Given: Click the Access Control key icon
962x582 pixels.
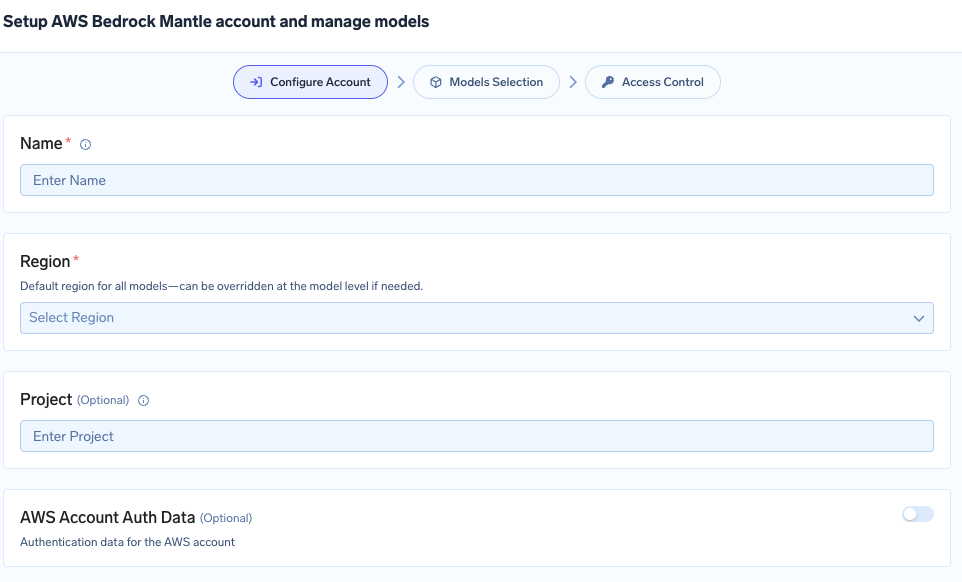Looking at the screenshot, I should pyautogui.click(x=608, y=82).
